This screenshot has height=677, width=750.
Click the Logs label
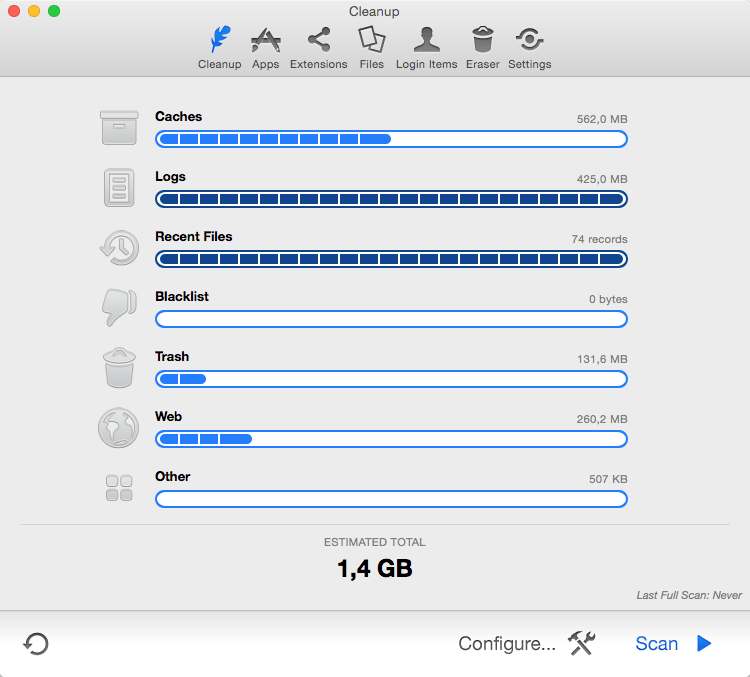click(x=170, y=177)
